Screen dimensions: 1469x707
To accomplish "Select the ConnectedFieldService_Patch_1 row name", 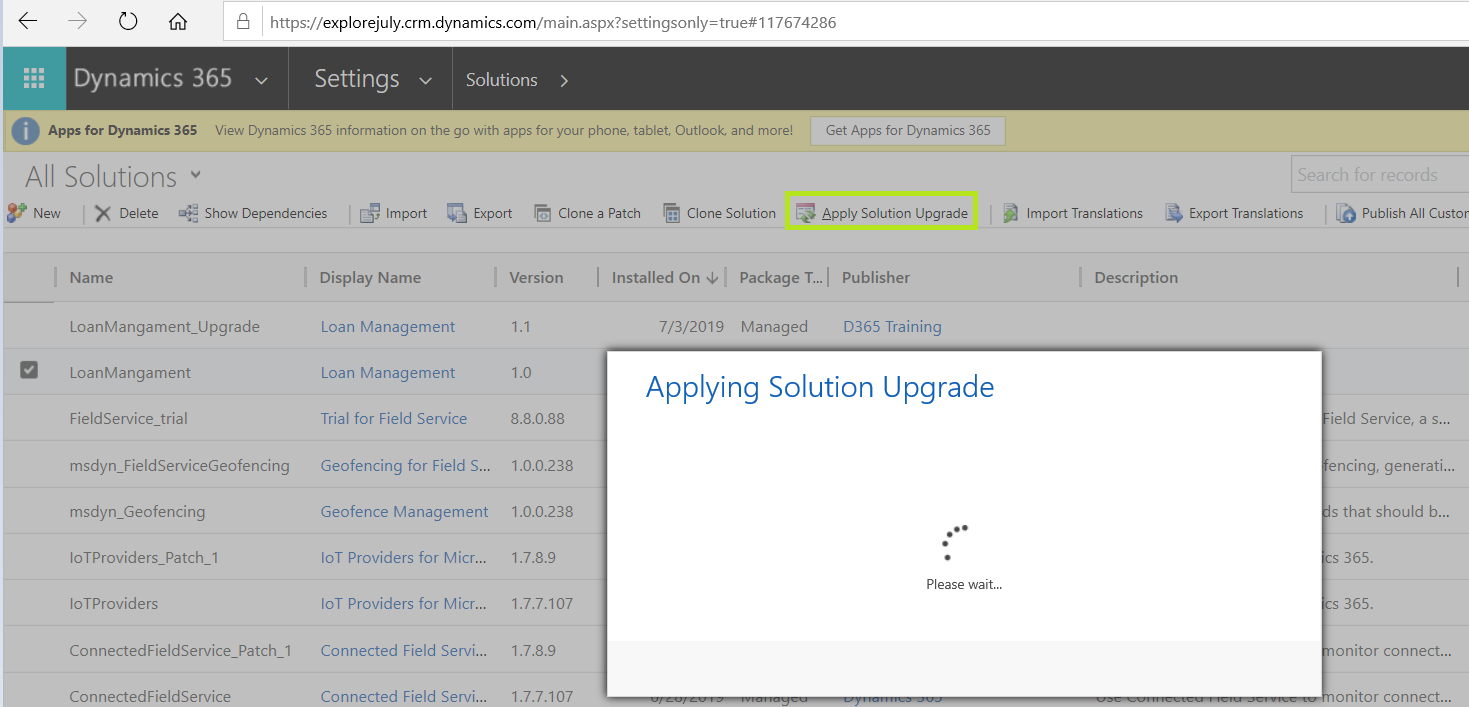I will [x=180, y=650].
